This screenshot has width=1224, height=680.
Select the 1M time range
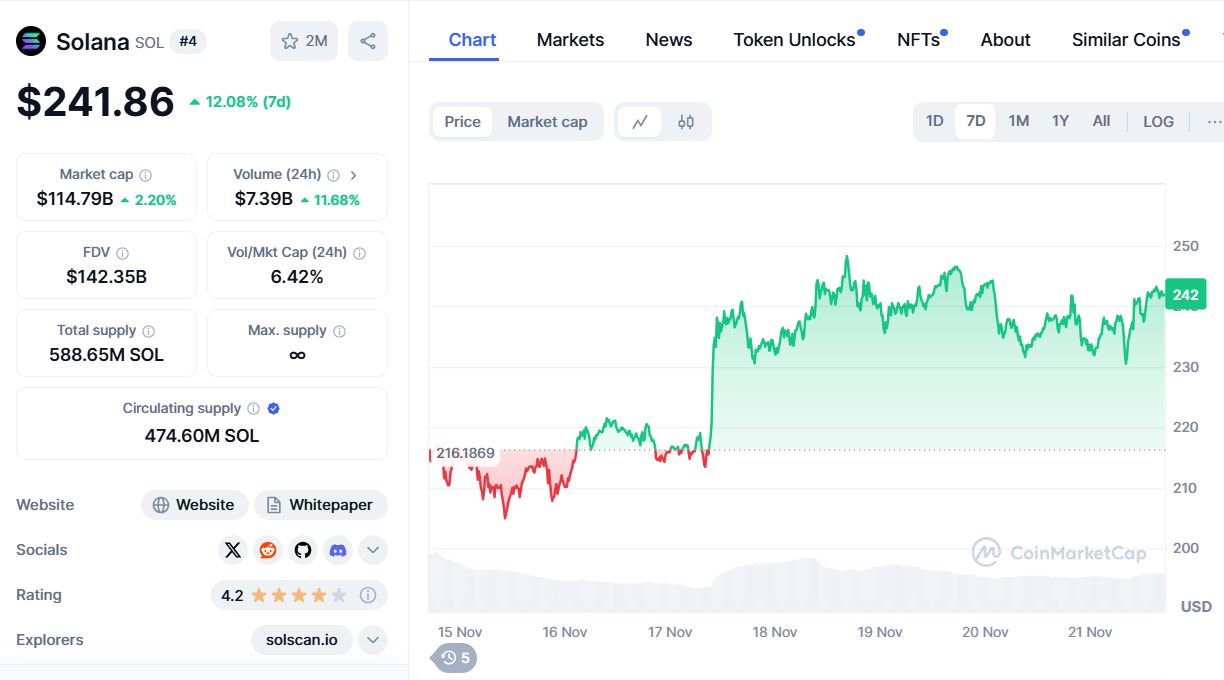point(1018,121)
